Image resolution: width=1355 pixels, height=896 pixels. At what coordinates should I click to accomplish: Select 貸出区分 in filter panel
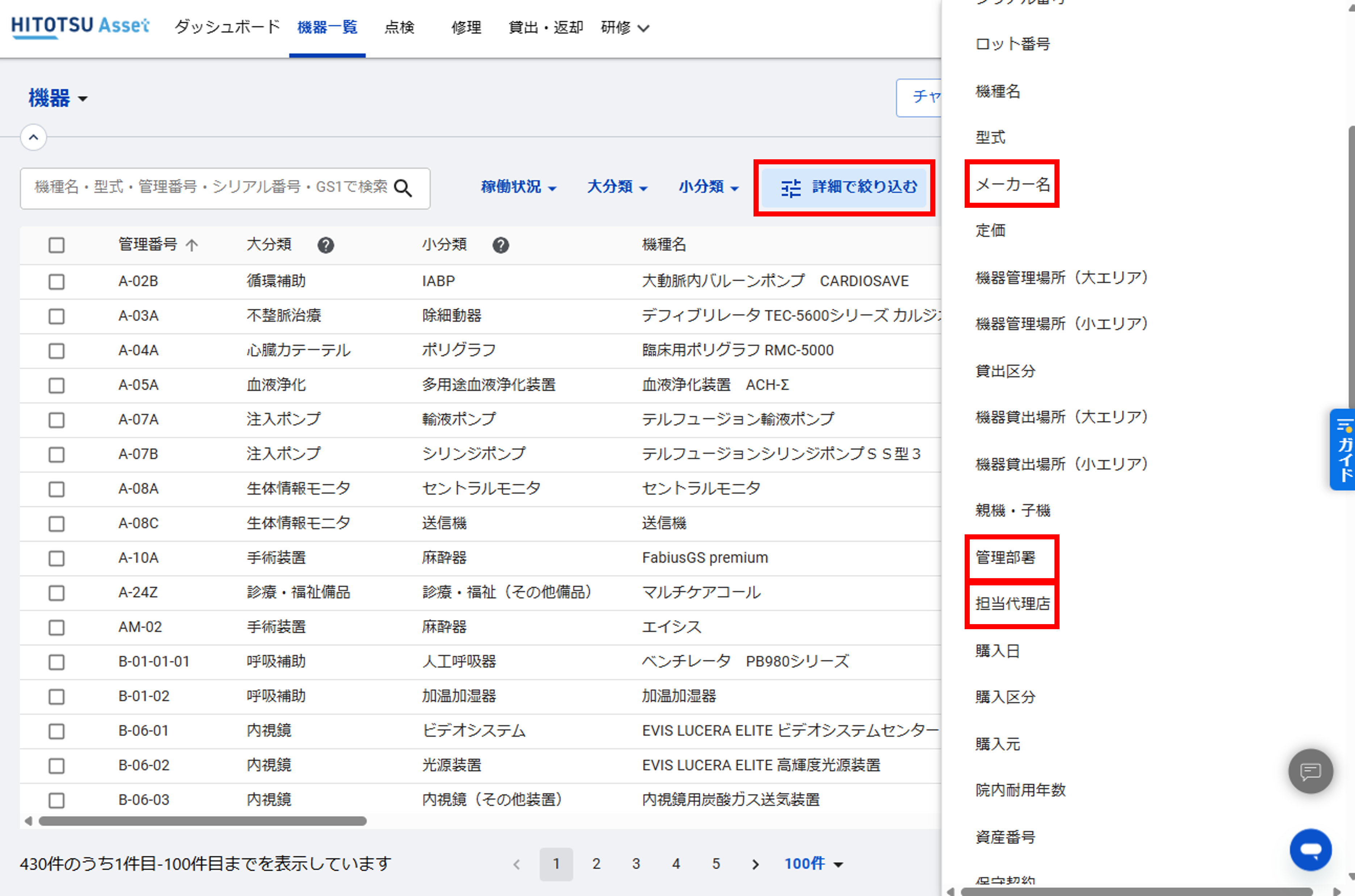pyautogui.click(x=1005, y=371)
